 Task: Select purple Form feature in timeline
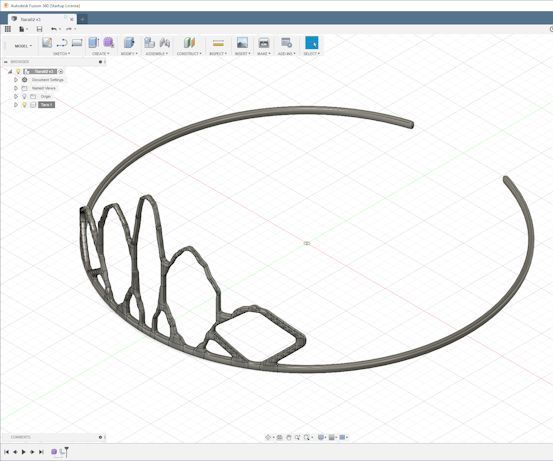(x=54, y=451)
